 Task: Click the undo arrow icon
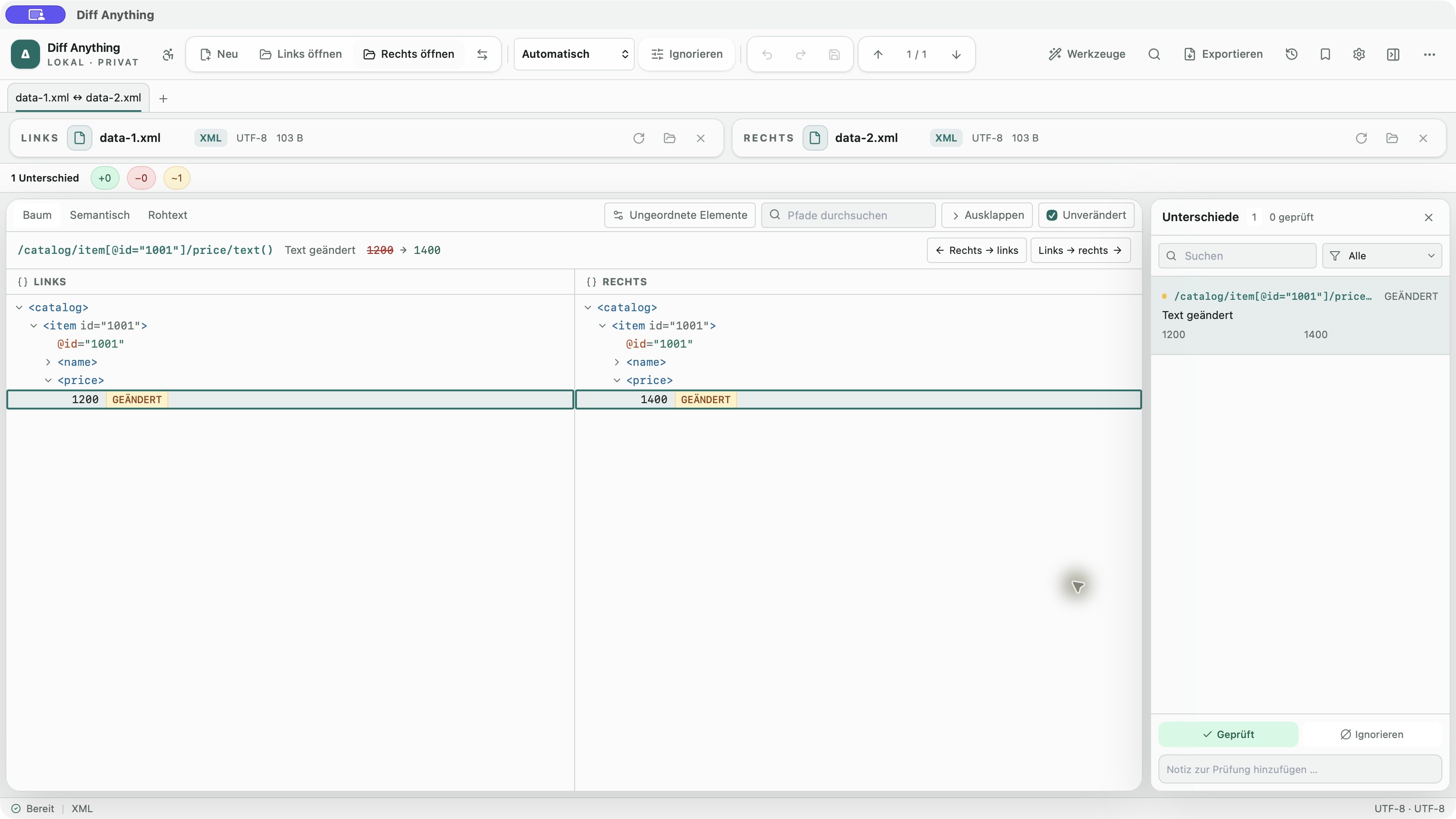(x=767, y=54)
